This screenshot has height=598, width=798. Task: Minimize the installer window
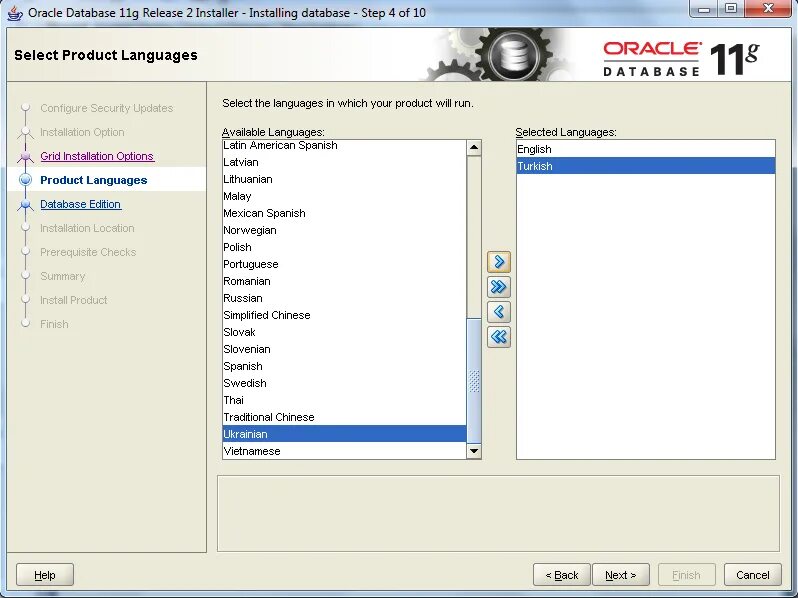pyautogui.click(x=704, y=9)
